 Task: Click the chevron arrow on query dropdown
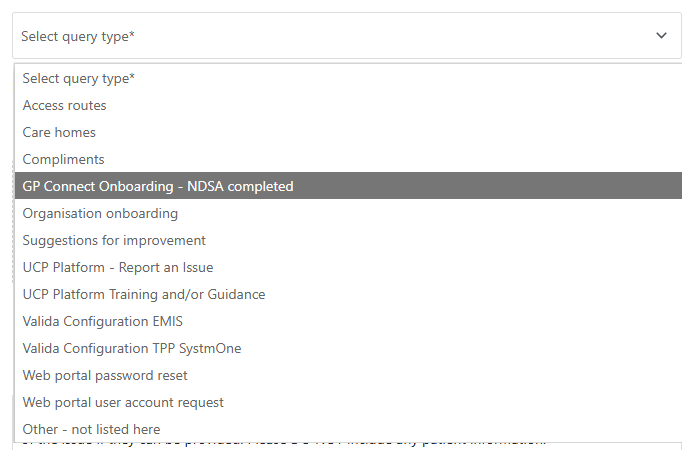661,36
